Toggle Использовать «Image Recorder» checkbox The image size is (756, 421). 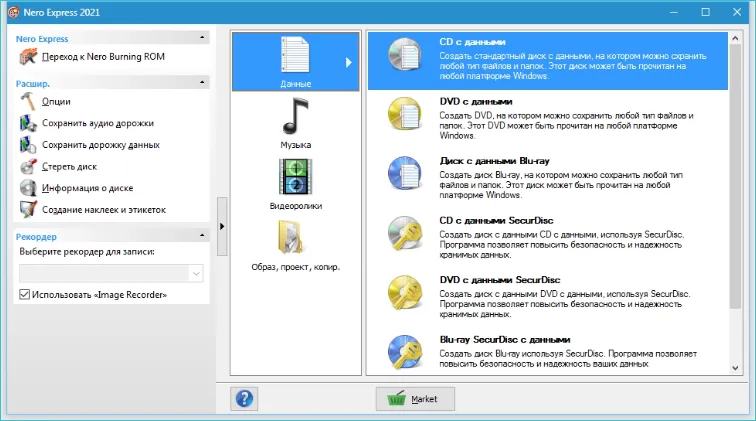(x=25, y=295)
